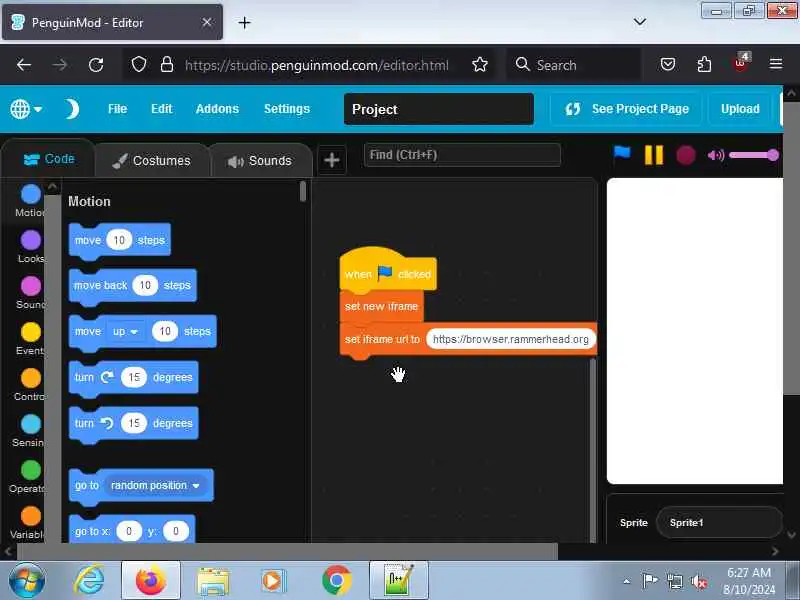
Task: Open the Addons menu
Action: click(x=217, y=109)
